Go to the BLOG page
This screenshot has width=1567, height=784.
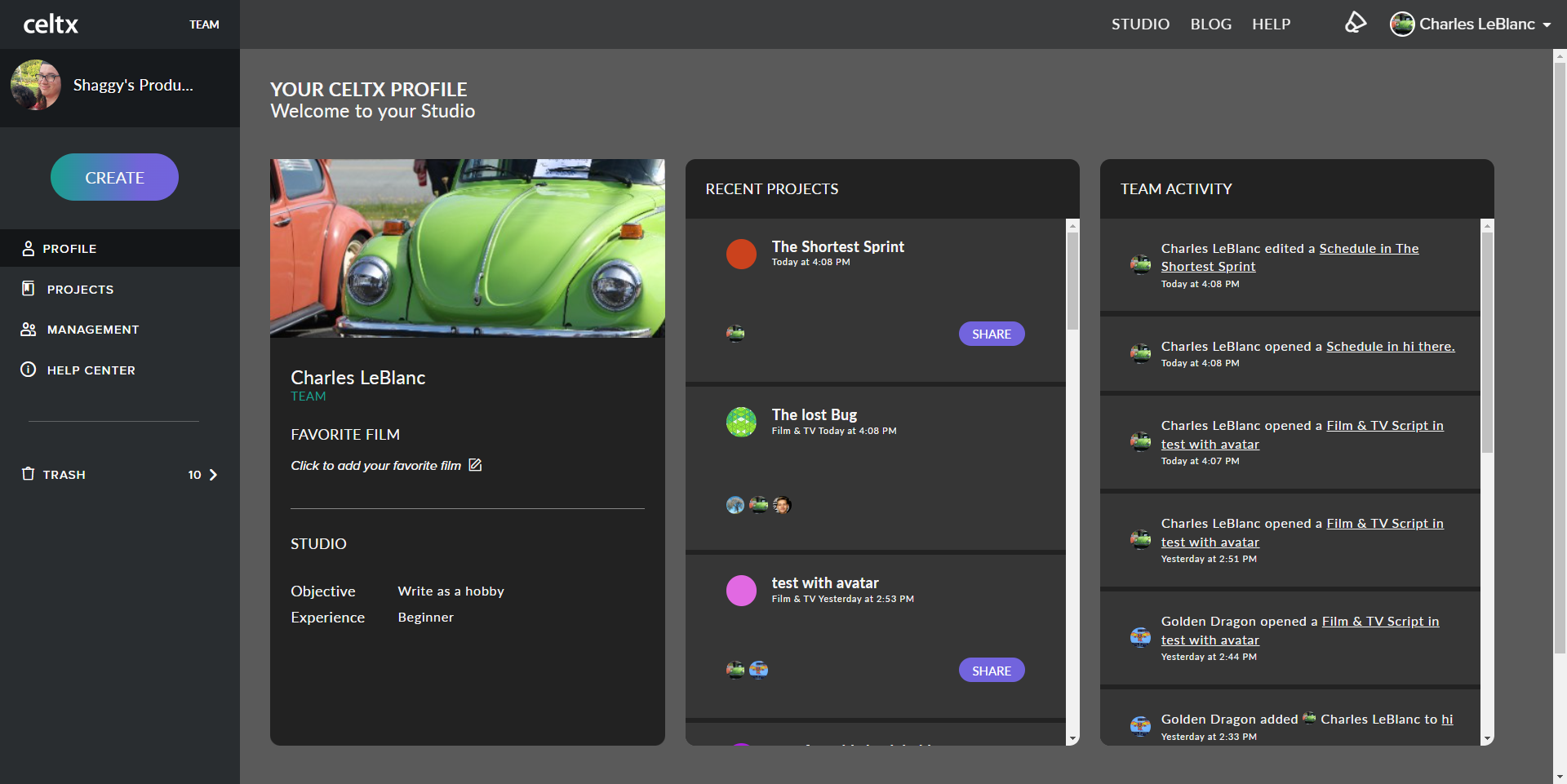pyautogui.click(x=1210, y=24)
